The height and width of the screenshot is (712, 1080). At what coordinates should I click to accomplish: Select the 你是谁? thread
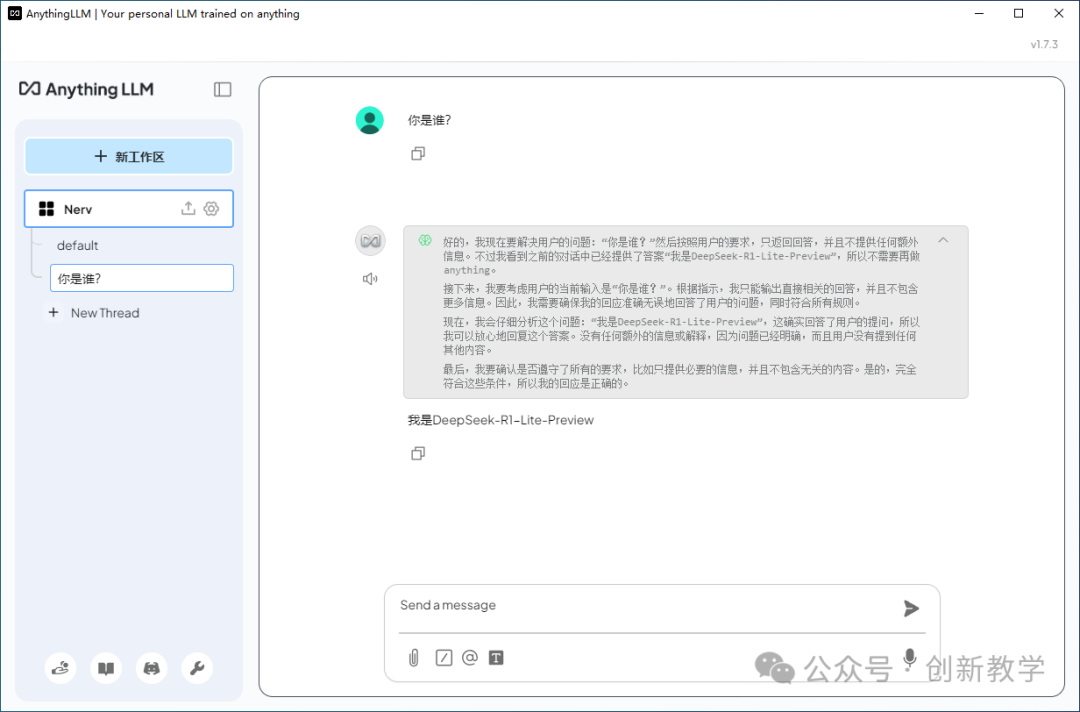142,278
